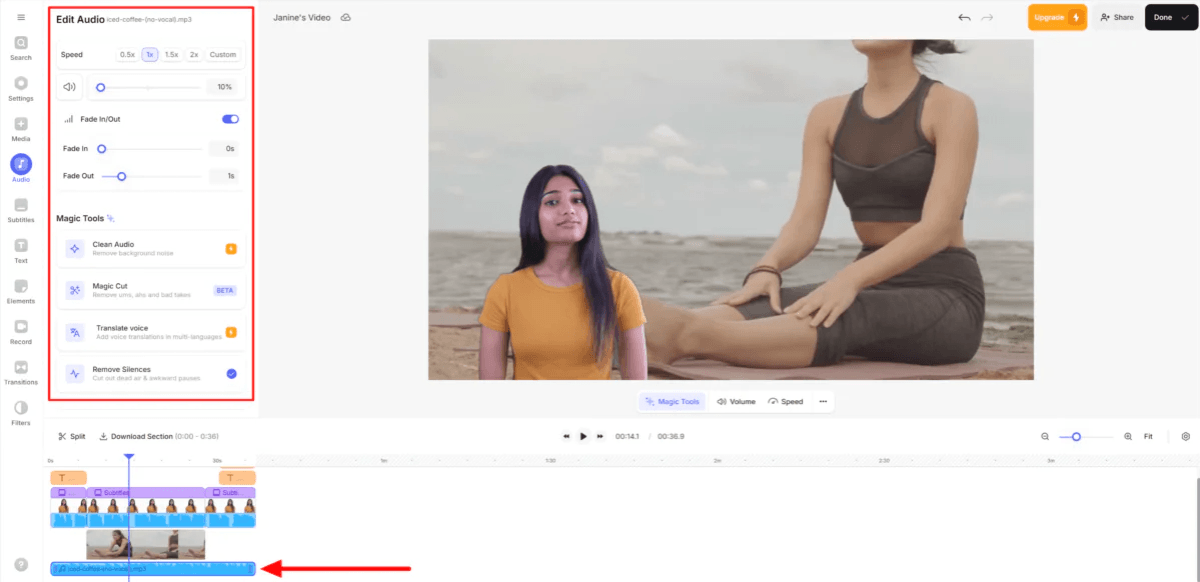
Task: Open the Custom speed option
Action: [x=223, y=55]
